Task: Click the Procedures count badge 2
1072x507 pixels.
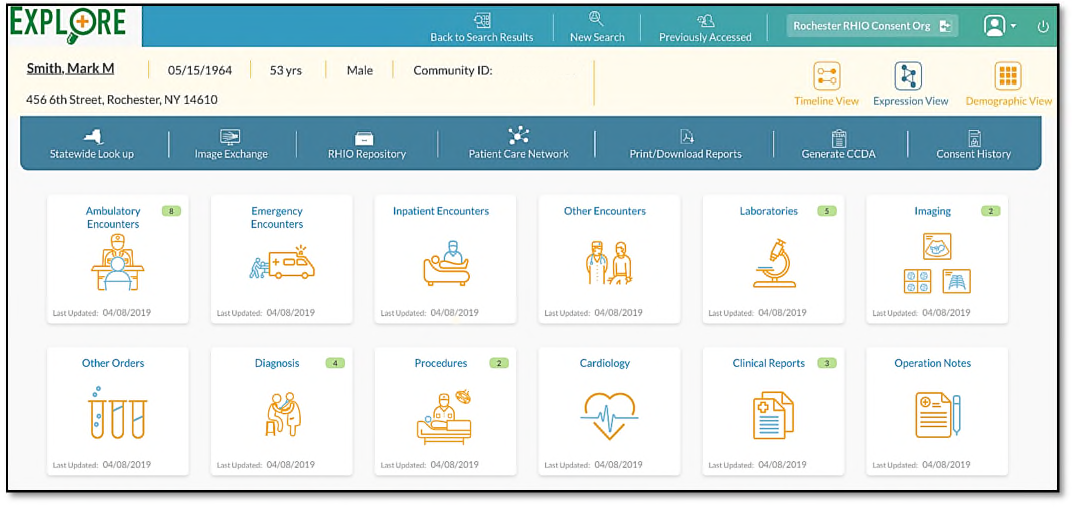Action: 499,363
